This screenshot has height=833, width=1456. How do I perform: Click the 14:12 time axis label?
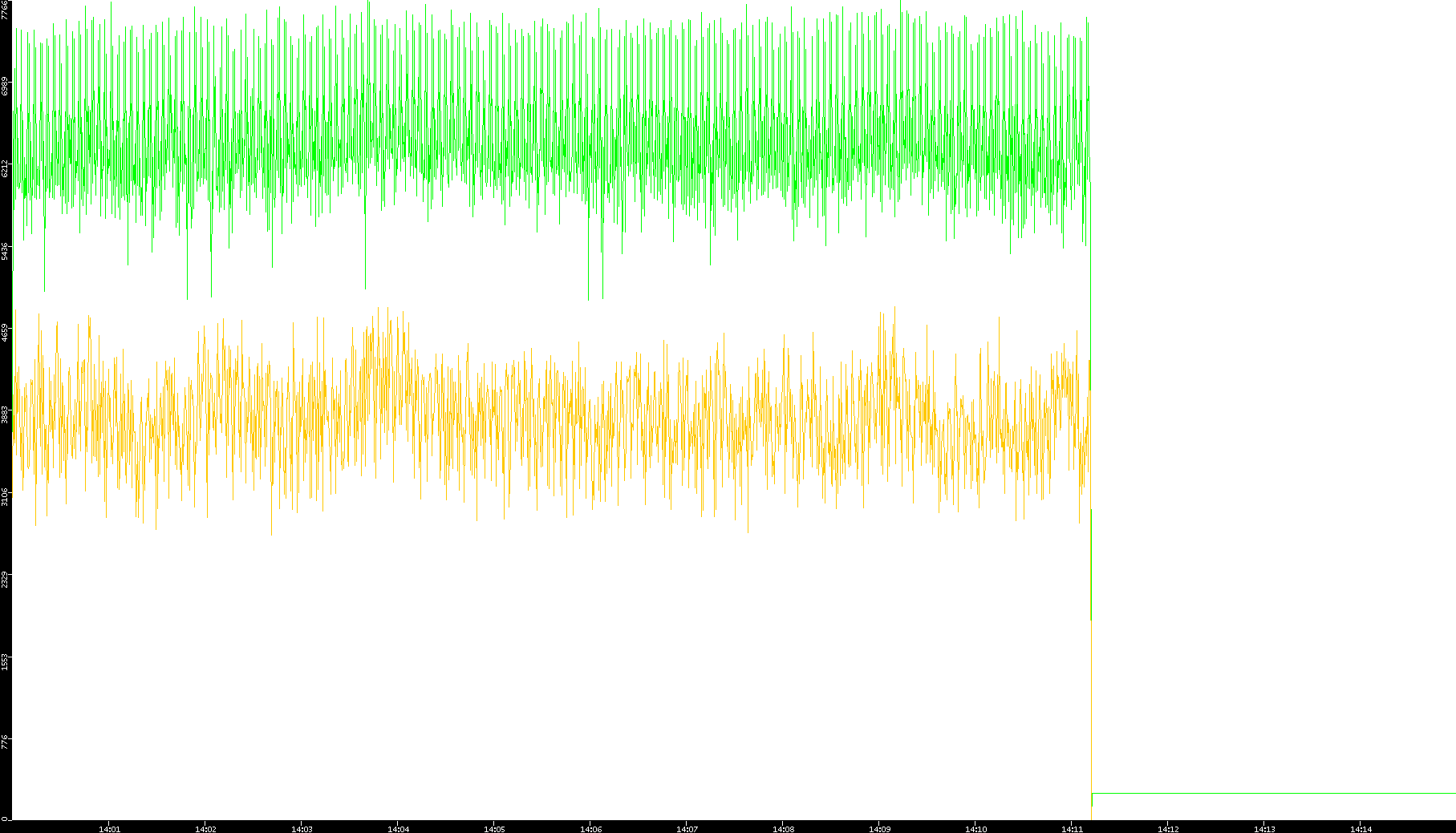click(x=1168, y=829)
